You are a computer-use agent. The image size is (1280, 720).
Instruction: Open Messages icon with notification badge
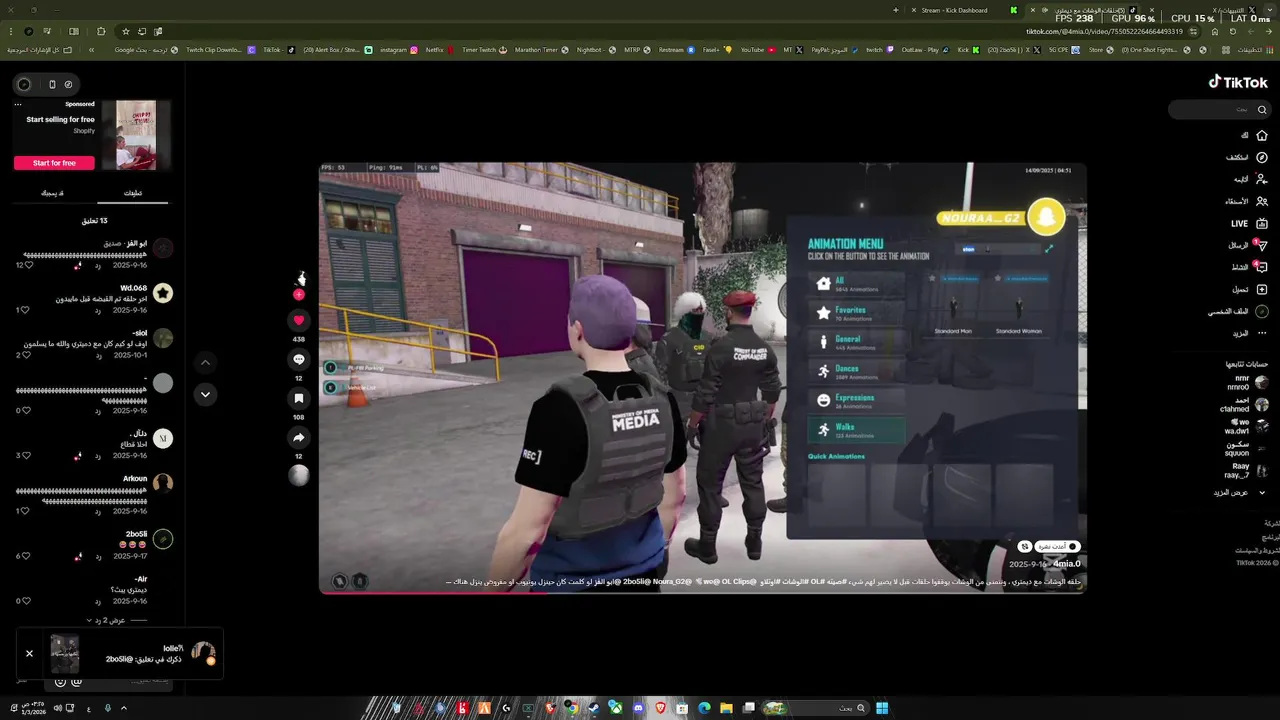(1262, 245)
